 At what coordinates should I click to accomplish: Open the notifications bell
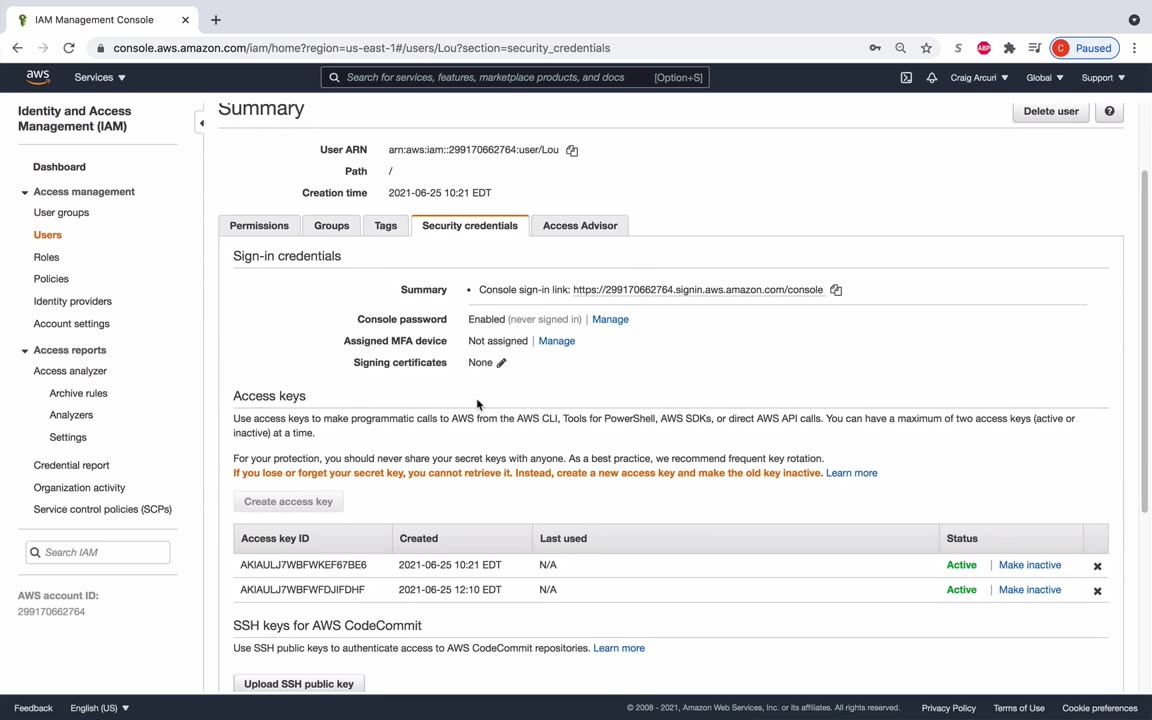point(932,77)
